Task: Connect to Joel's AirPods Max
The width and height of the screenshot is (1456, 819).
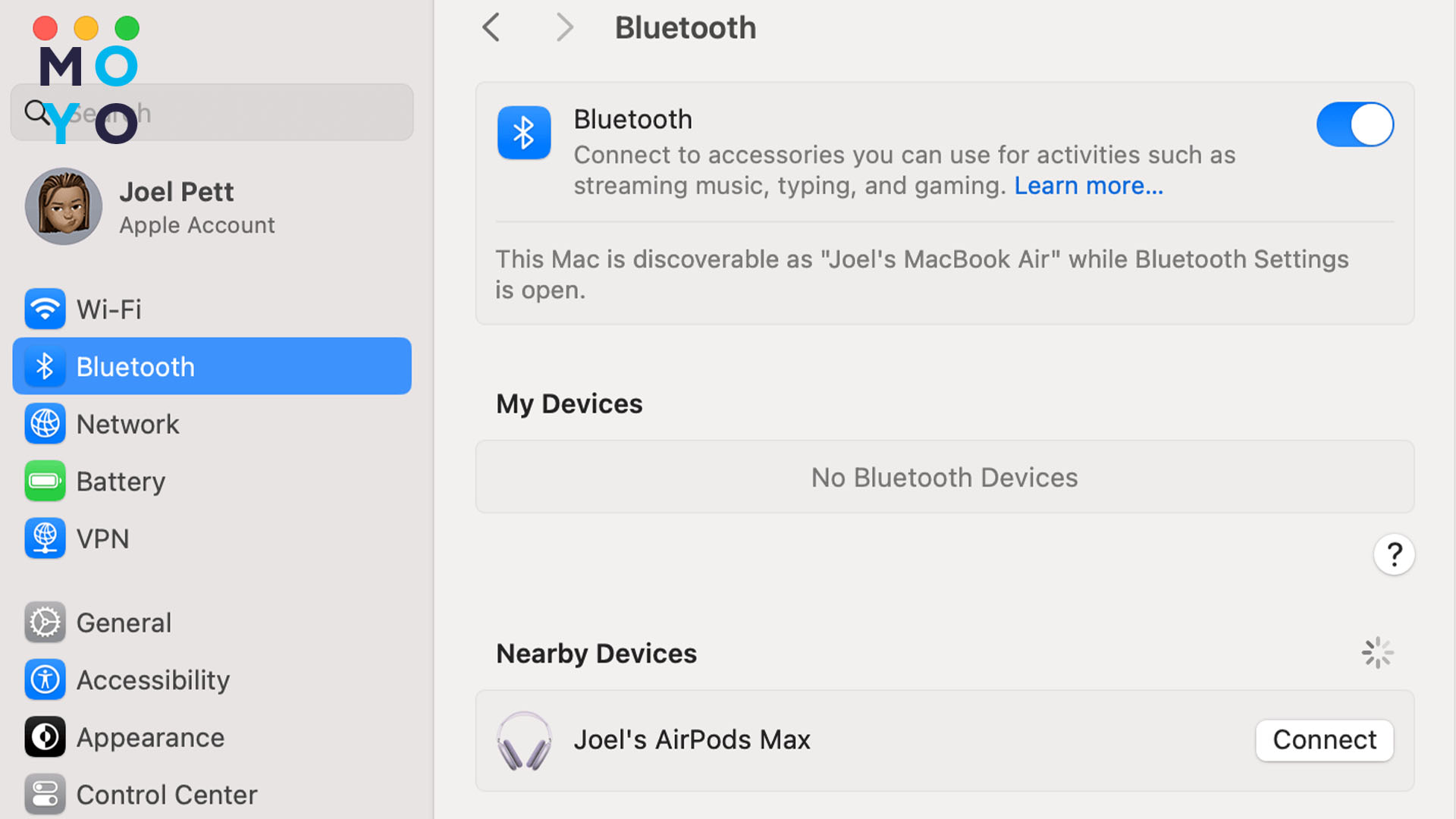Action: pos(1324,740)
